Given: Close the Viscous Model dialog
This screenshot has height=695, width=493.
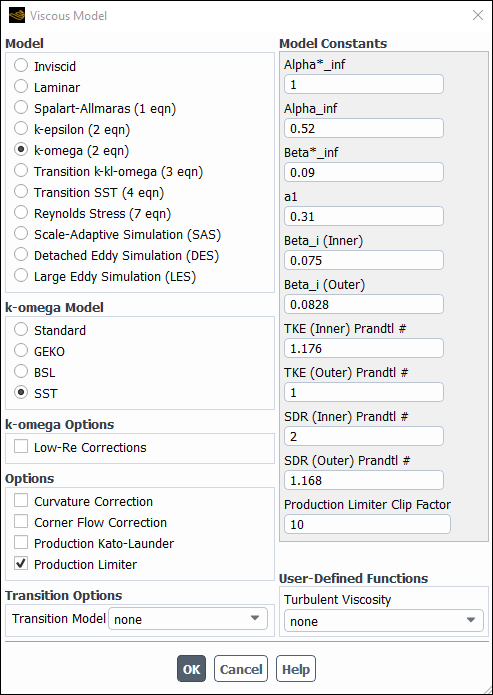Looking at the screenshot, I should [477, 16].
